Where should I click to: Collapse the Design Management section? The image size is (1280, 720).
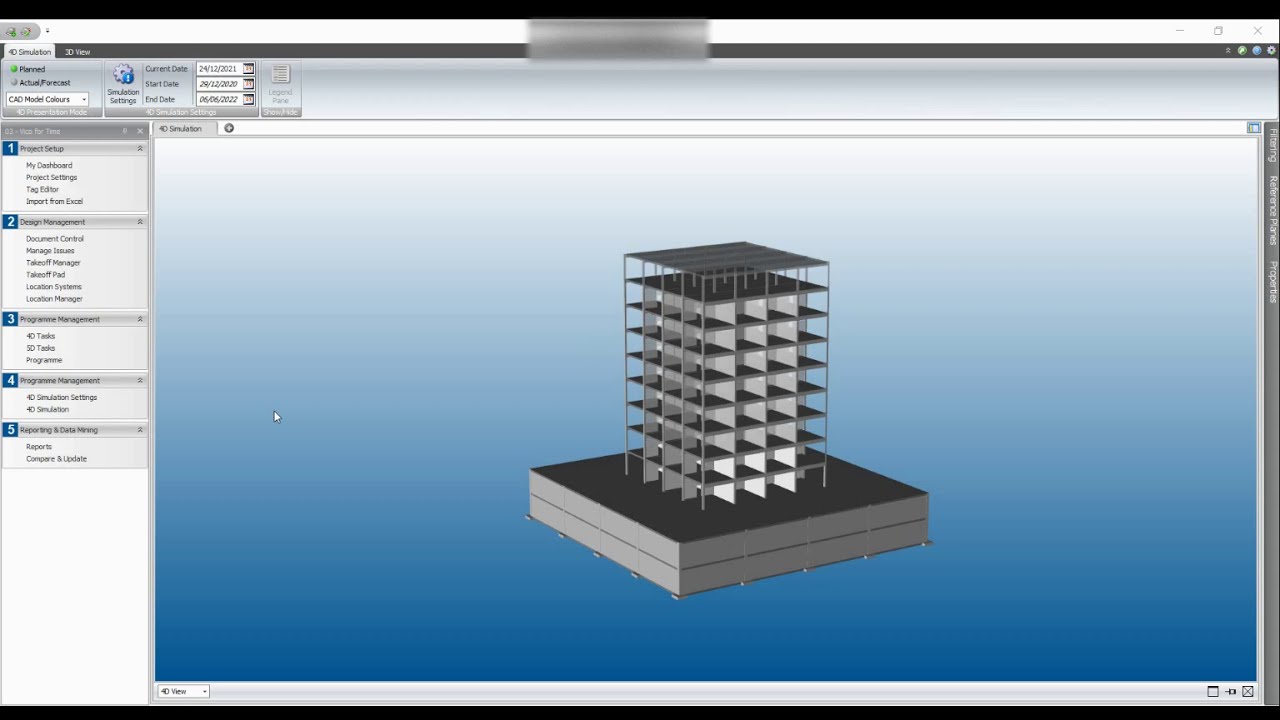pos(140,222)
